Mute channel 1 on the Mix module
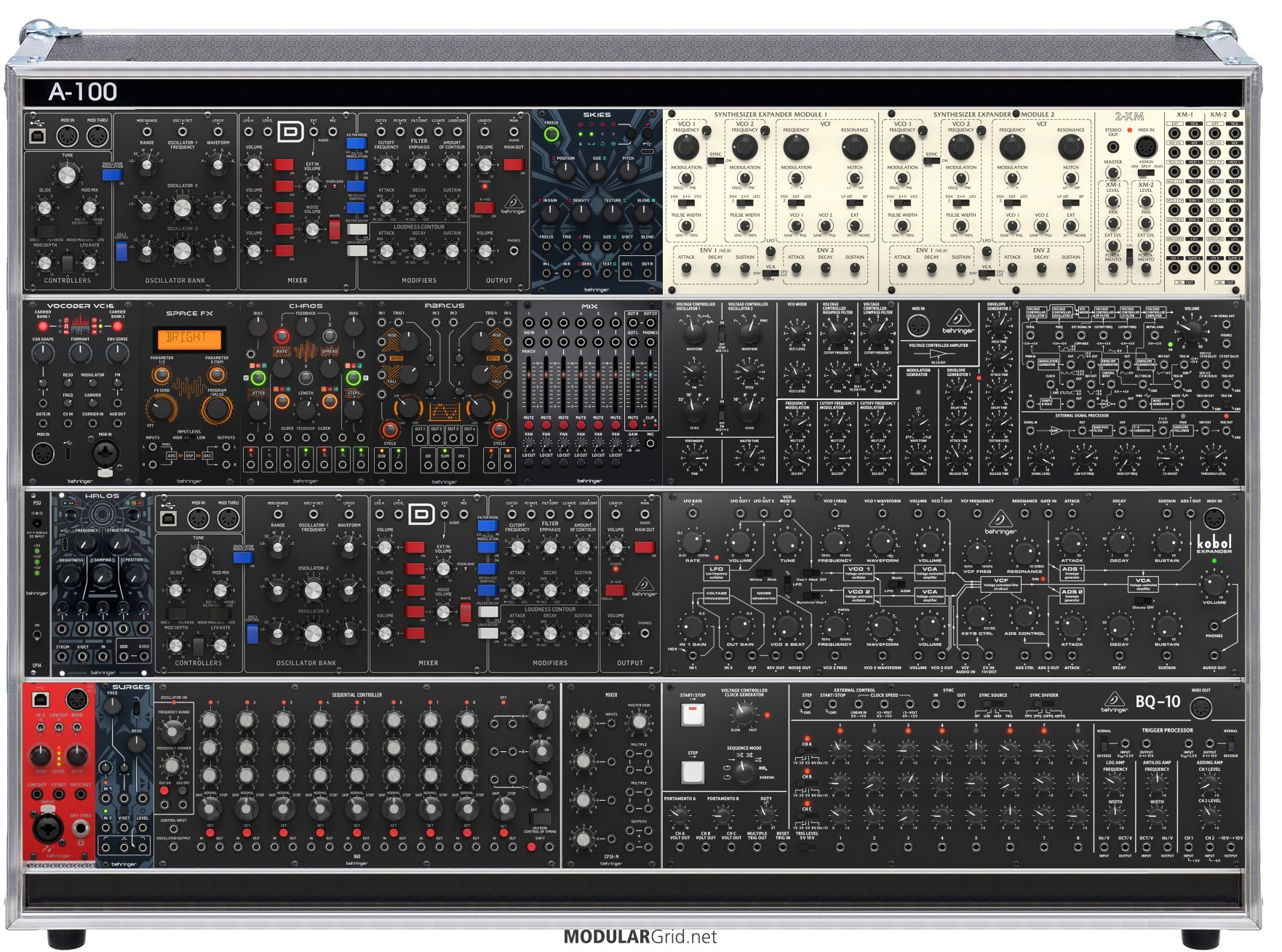 click(x=529, y=425)
